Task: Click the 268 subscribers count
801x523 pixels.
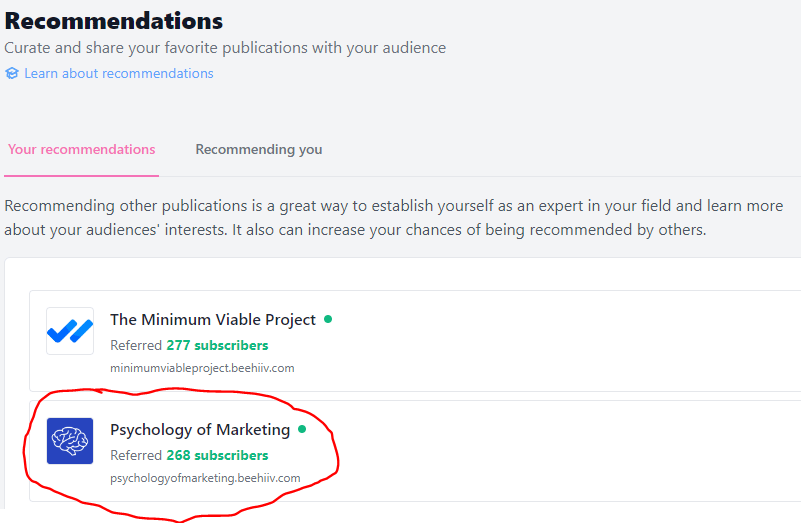Action: 217,455
